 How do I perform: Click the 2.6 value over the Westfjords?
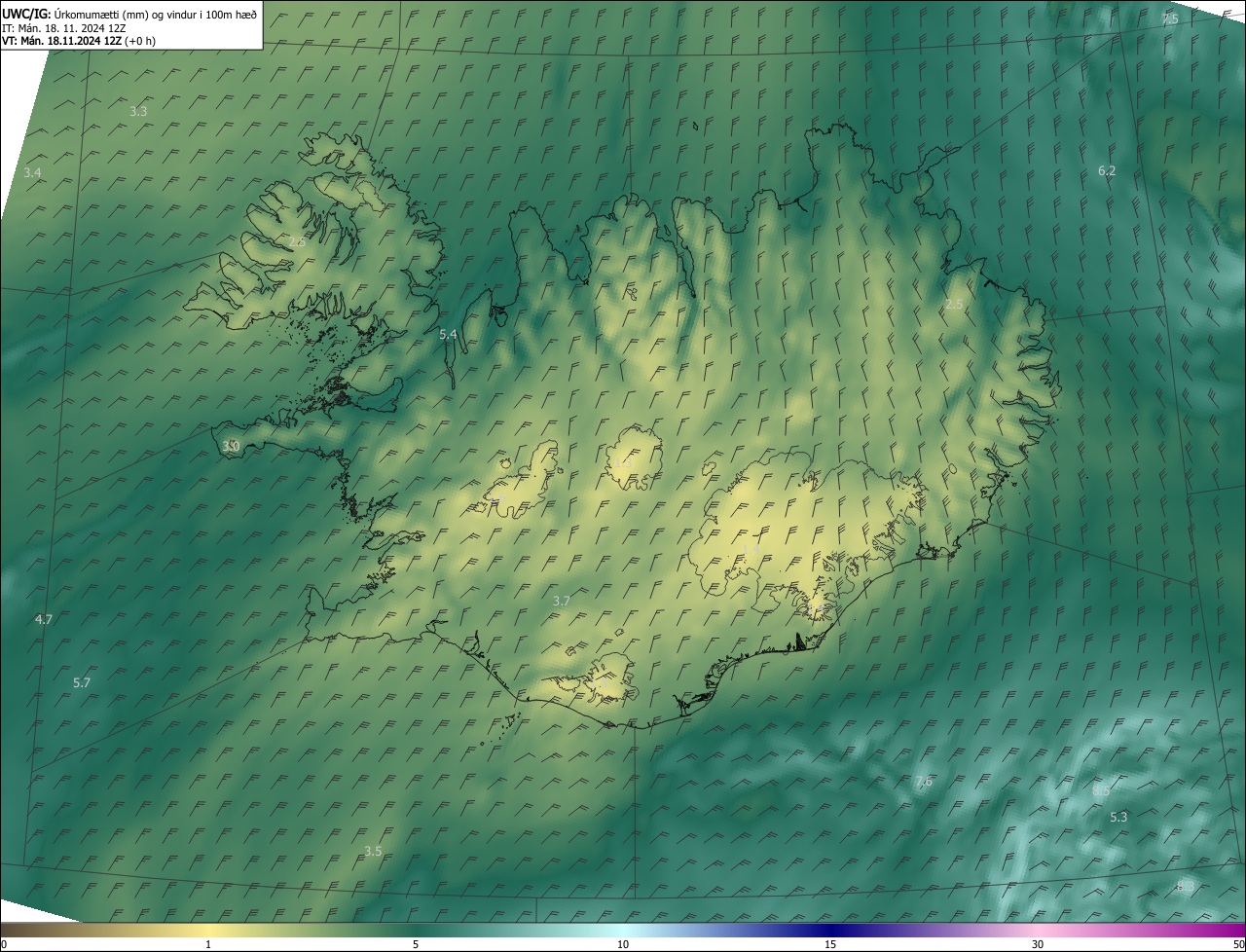(x=297, y=241)
